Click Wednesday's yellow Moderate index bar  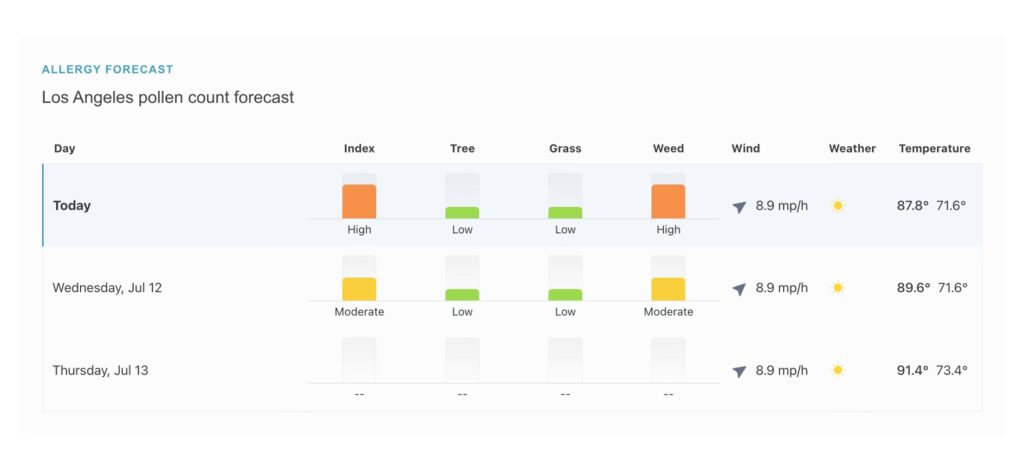click(359, 289)
